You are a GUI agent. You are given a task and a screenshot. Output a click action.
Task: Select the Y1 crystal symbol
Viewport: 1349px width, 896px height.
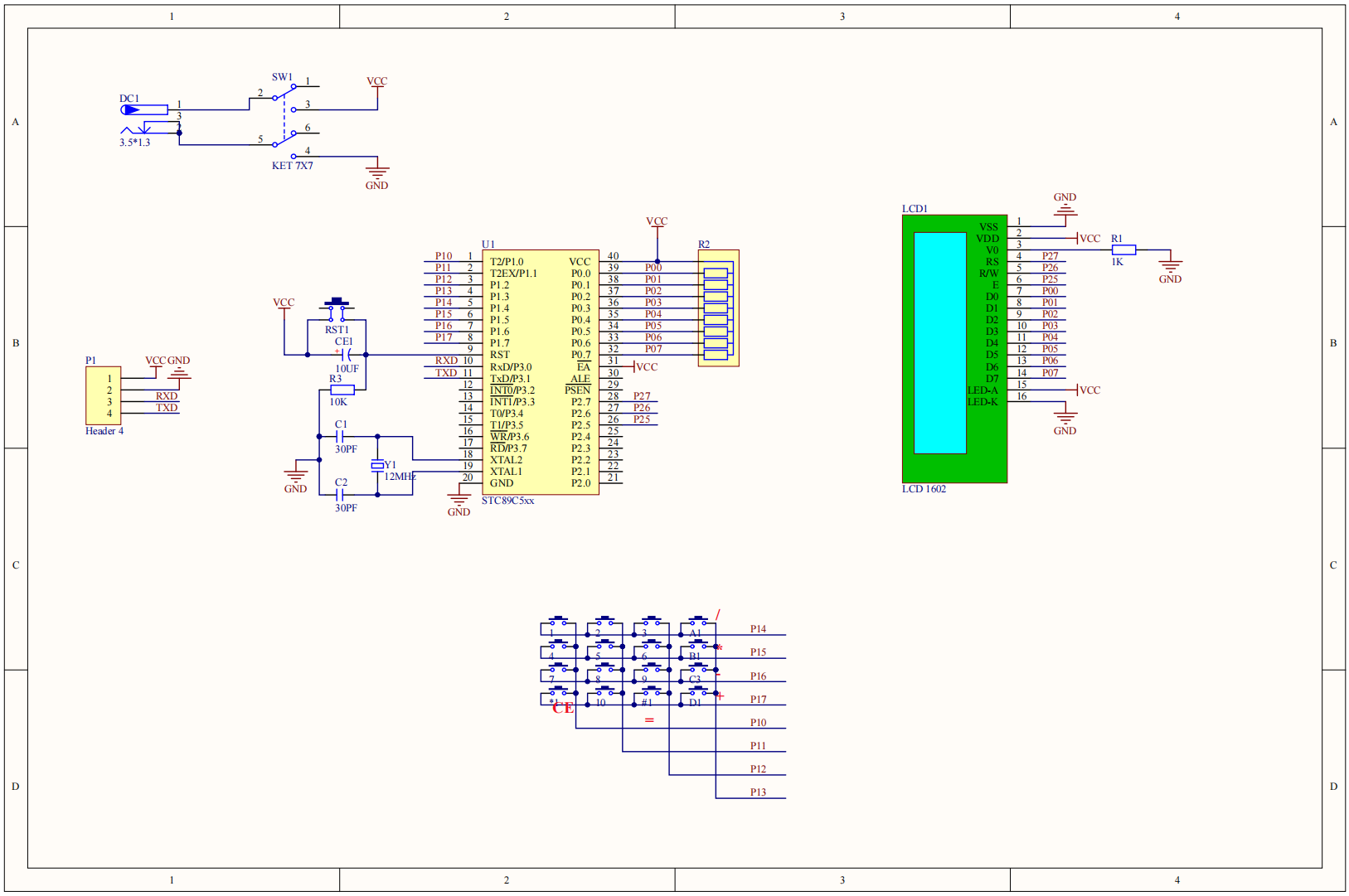click(377, 466)
